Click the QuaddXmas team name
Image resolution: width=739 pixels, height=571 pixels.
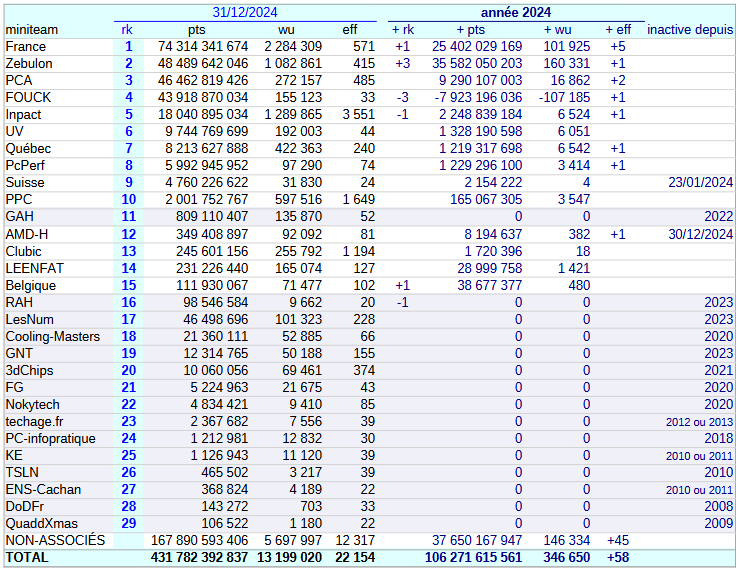[x=41, y=523]
